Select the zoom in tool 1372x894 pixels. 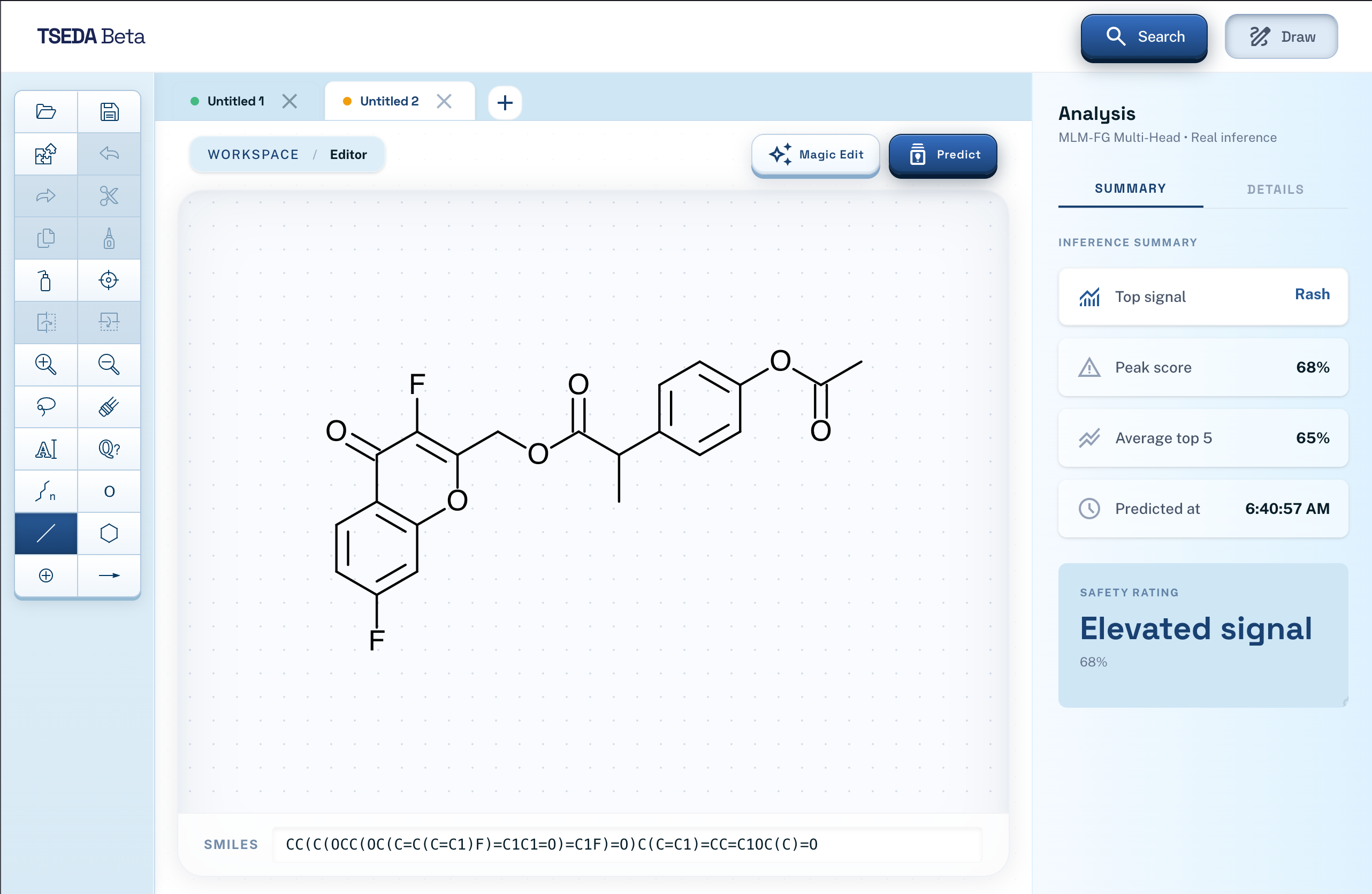click(x=45, y=365)
